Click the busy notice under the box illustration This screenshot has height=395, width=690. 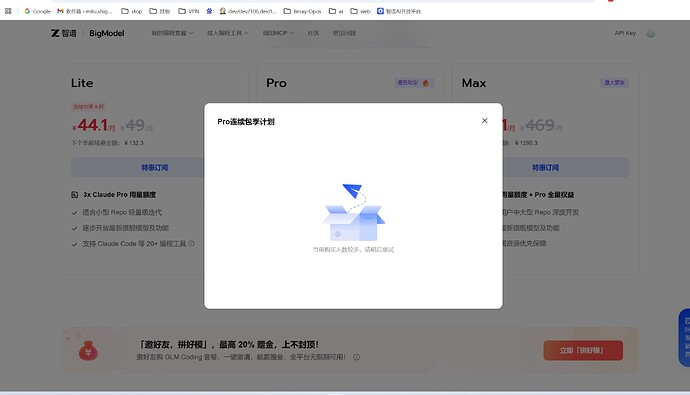(353, 249)
